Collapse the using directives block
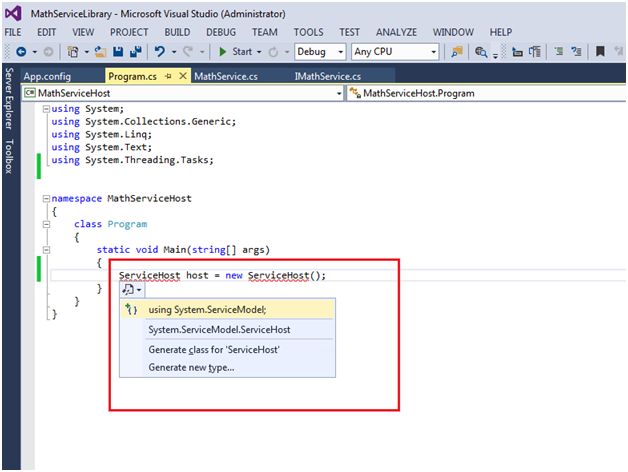 pyautogui.click(x=46, y=109)
